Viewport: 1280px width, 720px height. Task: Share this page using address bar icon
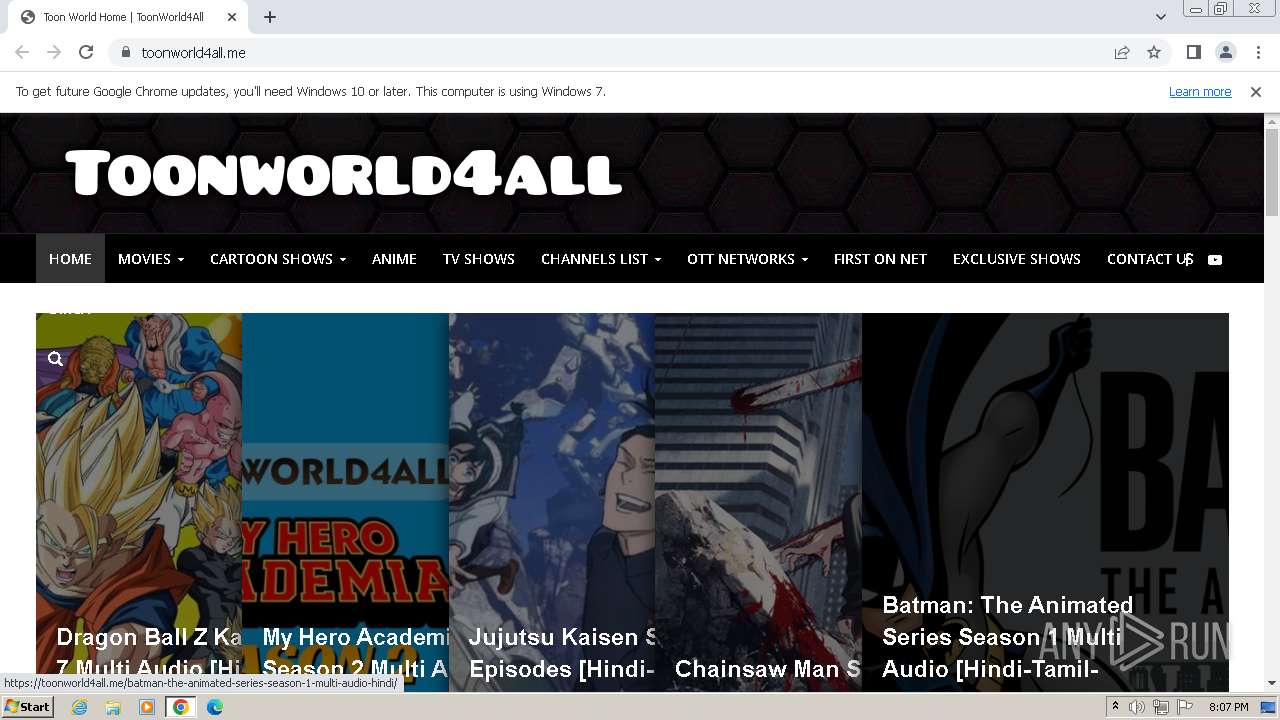tap(1122, 52)
